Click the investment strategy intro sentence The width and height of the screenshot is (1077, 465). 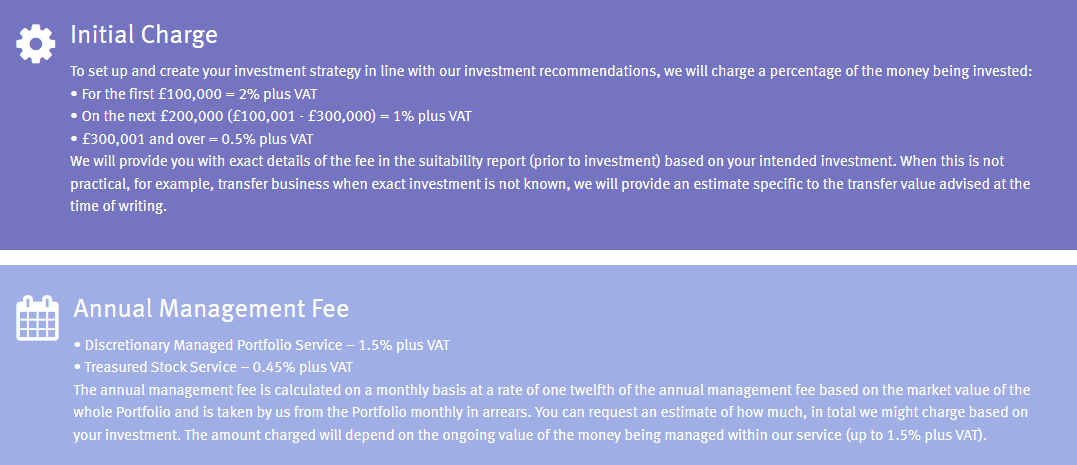point(552,71)
